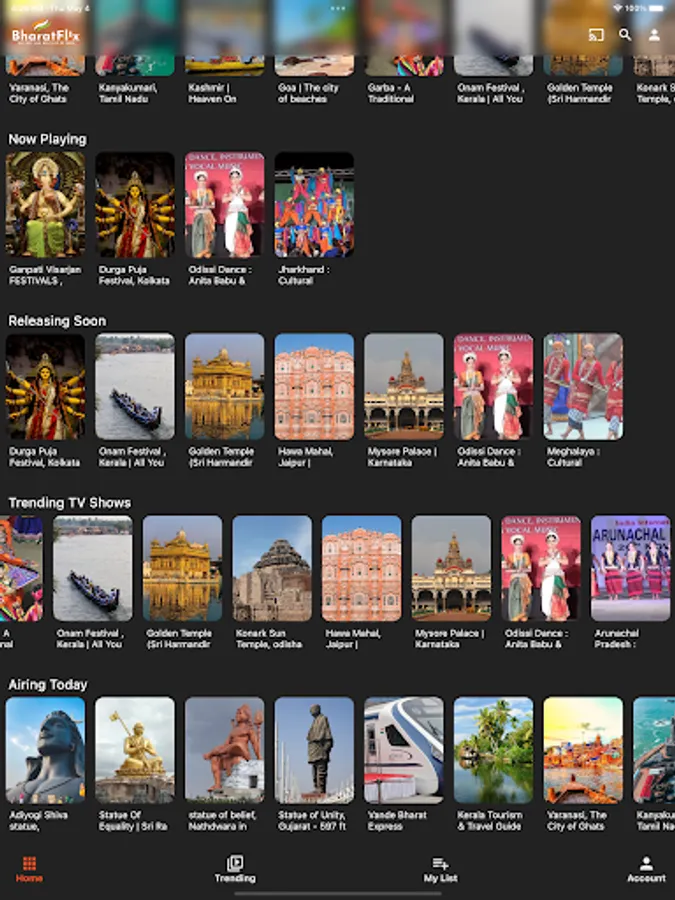Go to the Account tab
The height and width of the screenshot is (900, 675).
pyautogui.click(x=646, y=869)
